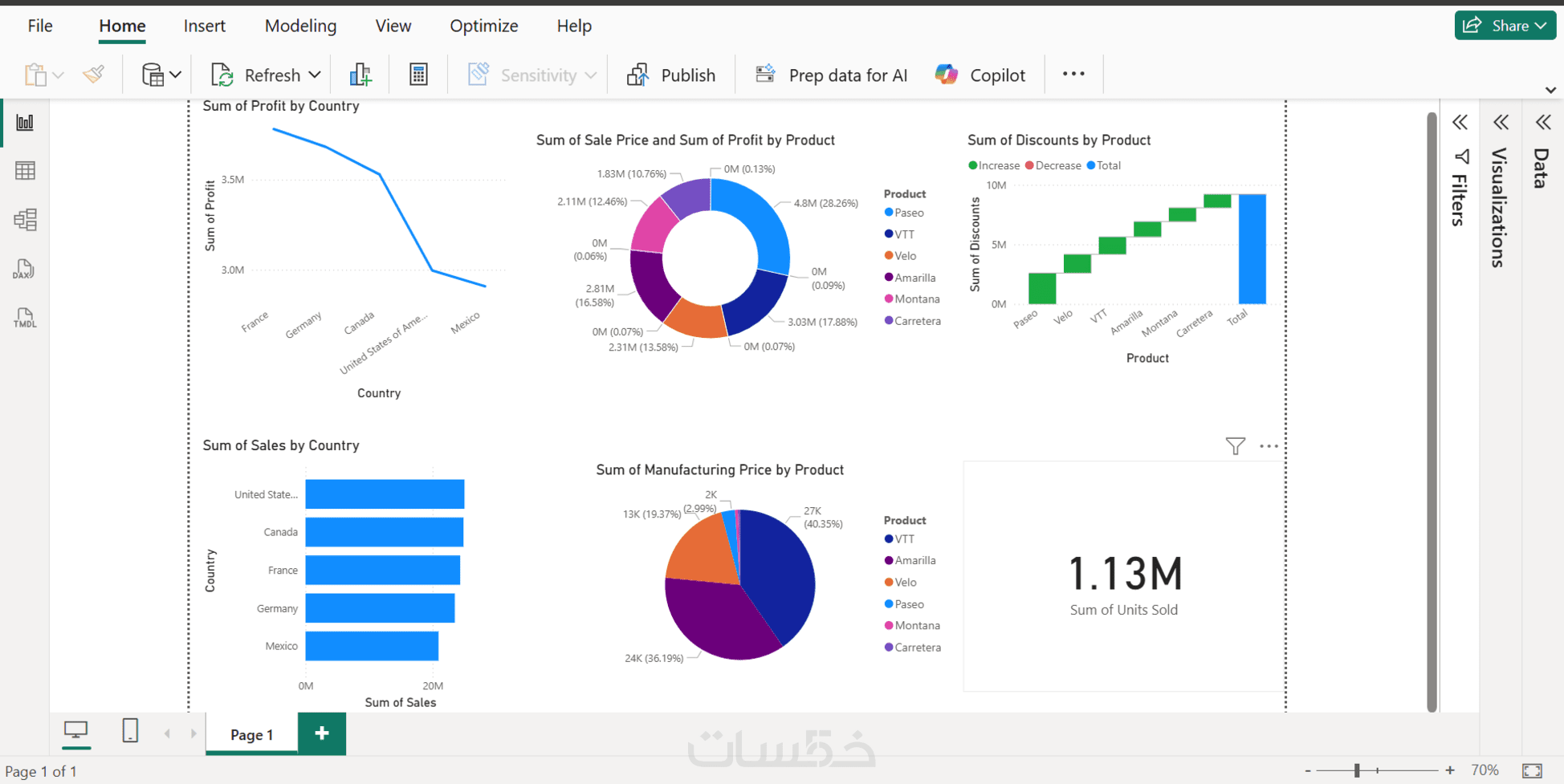The height and width of the screenshot is (784, 1564).
Task: Open TMDL view icon
Action: [x=25, y=318]
